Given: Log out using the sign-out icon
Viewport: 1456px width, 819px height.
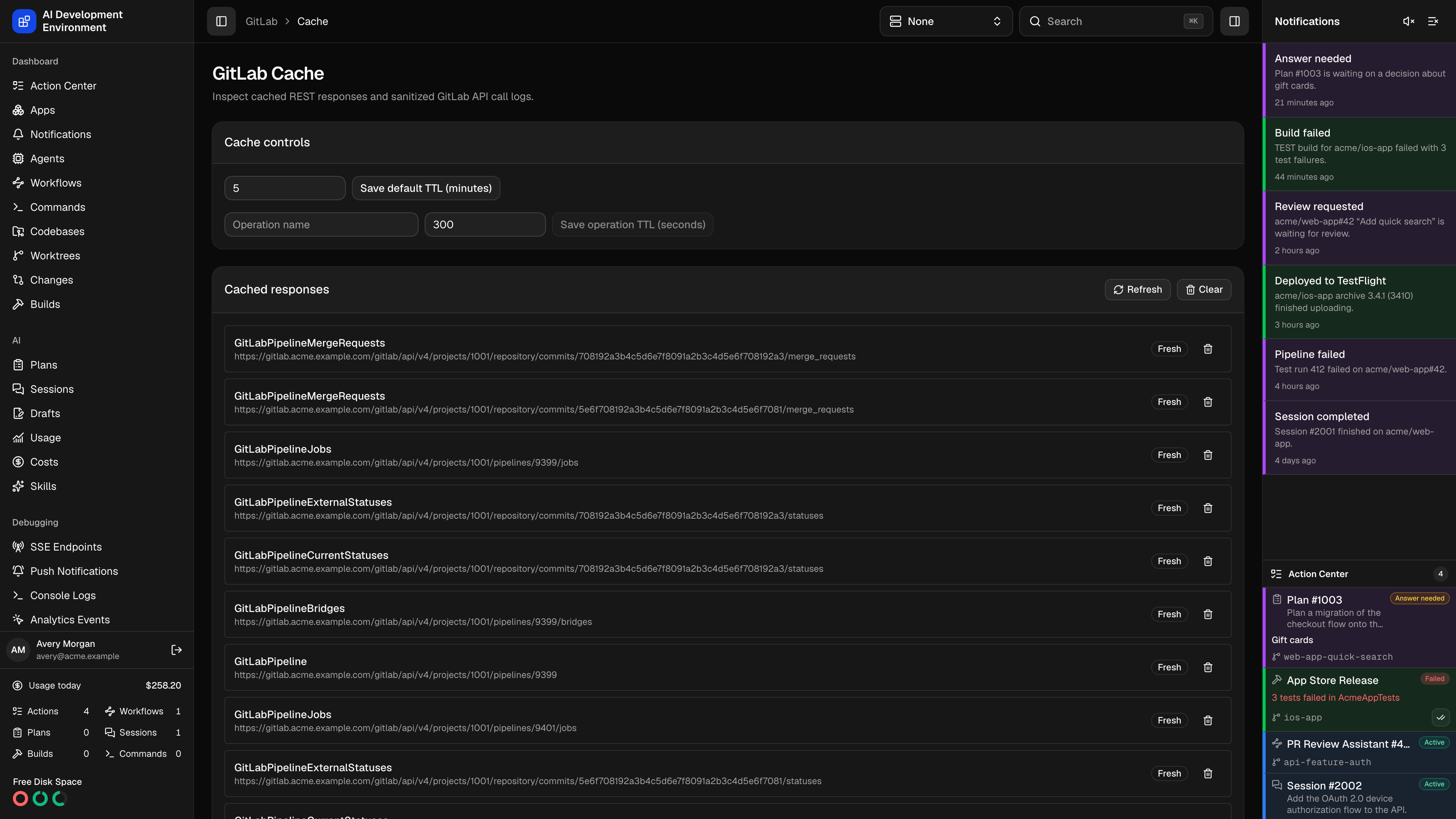Looking at the screenshot, I should [176, 650].
